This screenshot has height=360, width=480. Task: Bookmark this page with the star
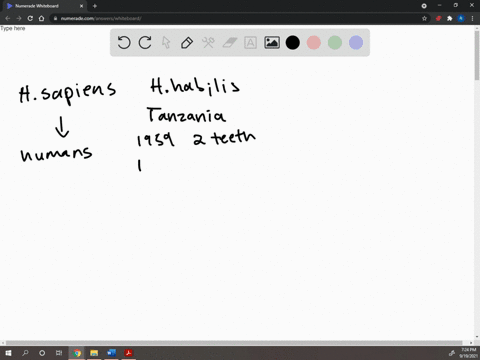click(x=424, y=18)
